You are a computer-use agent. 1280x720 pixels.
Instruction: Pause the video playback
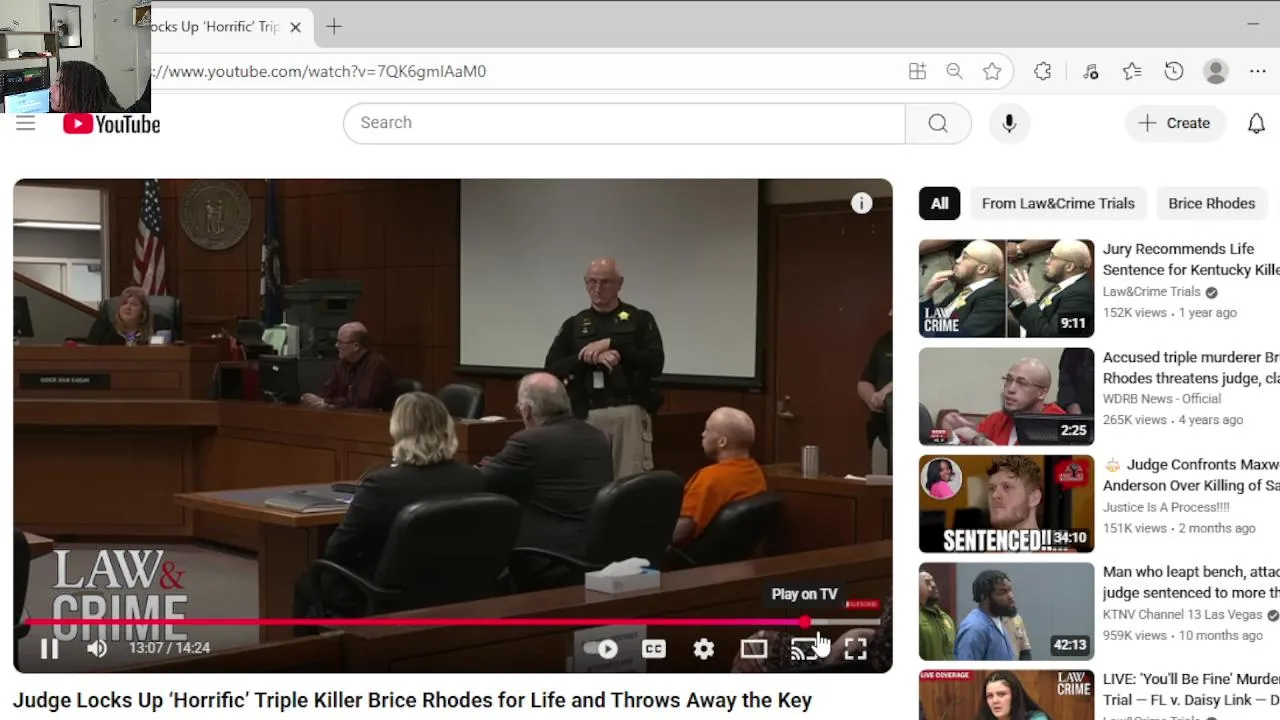coord(48,648)
